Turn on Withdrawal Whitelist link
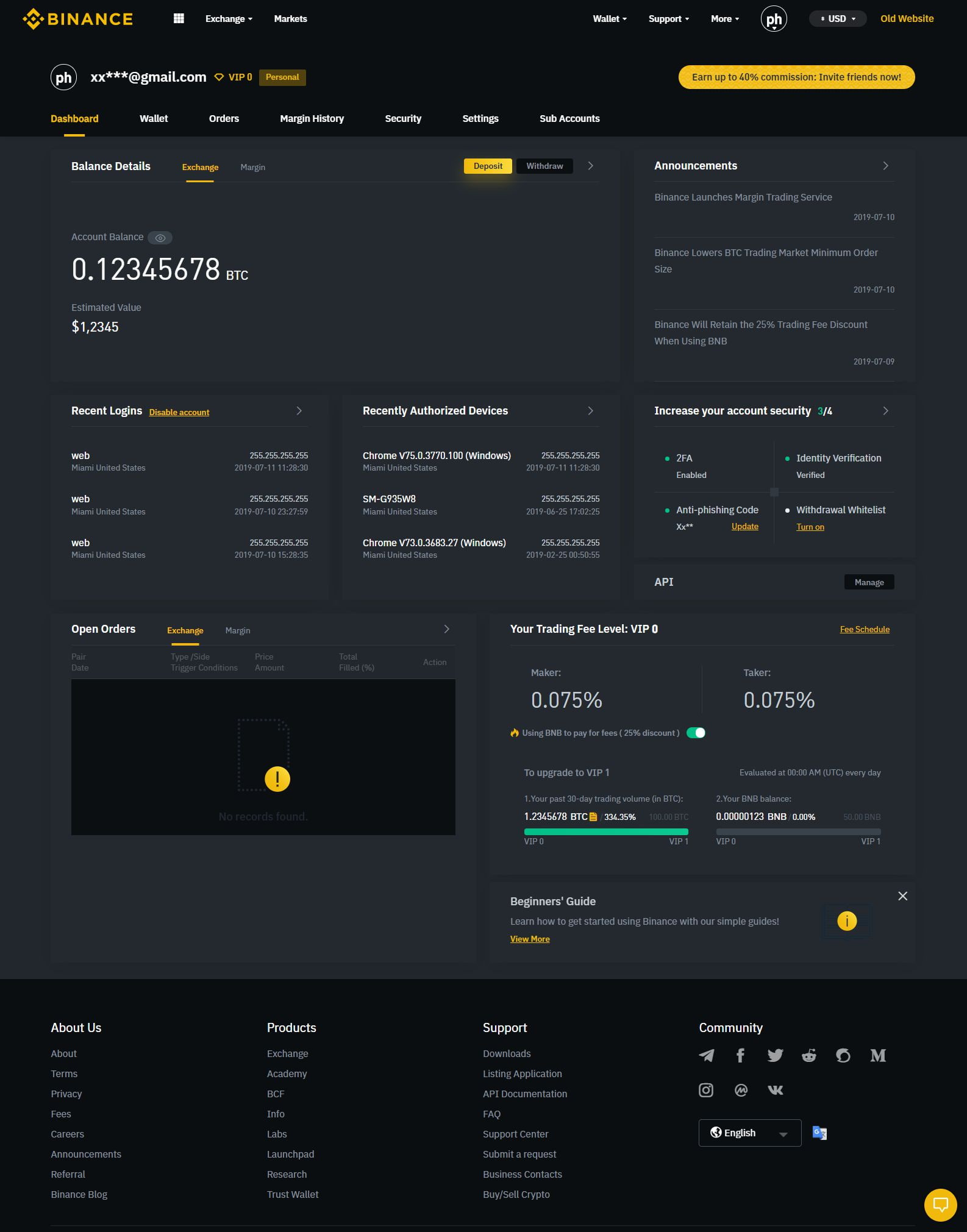 tap(810, 527)
